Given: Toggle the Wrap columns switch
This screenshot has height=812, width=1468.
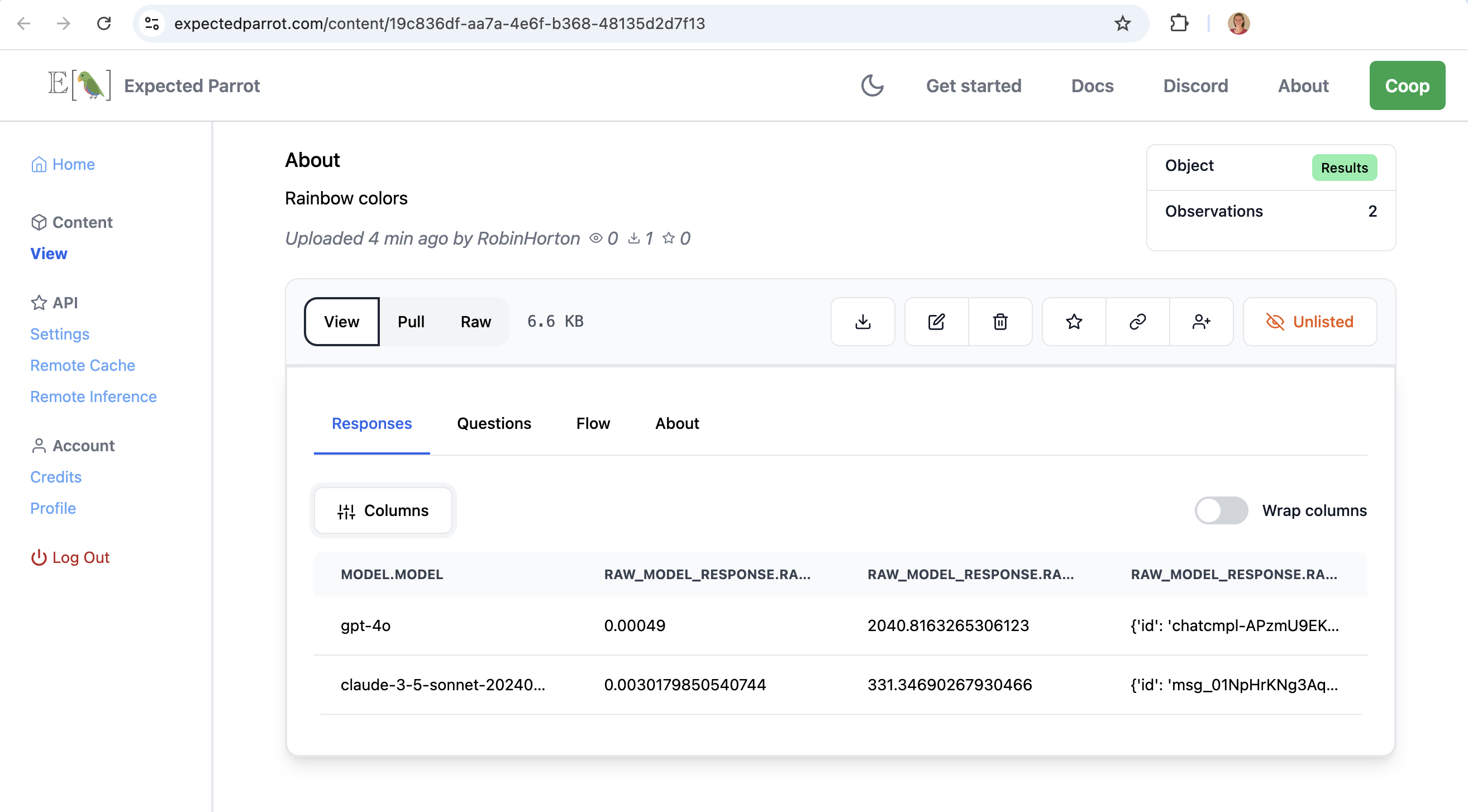Looking at the screenshot, I should [1221, 510].
